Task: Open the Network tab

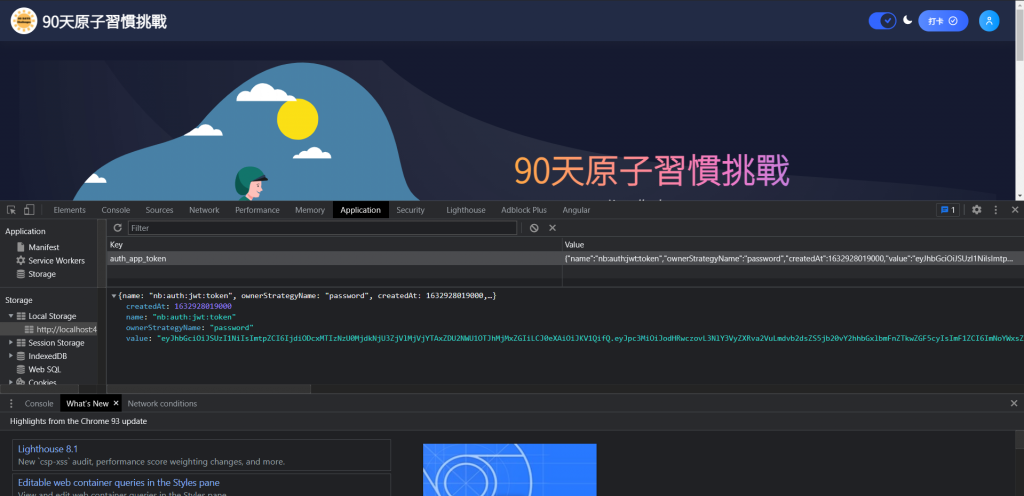Action: pyautogui.click(x=204, y=209)
